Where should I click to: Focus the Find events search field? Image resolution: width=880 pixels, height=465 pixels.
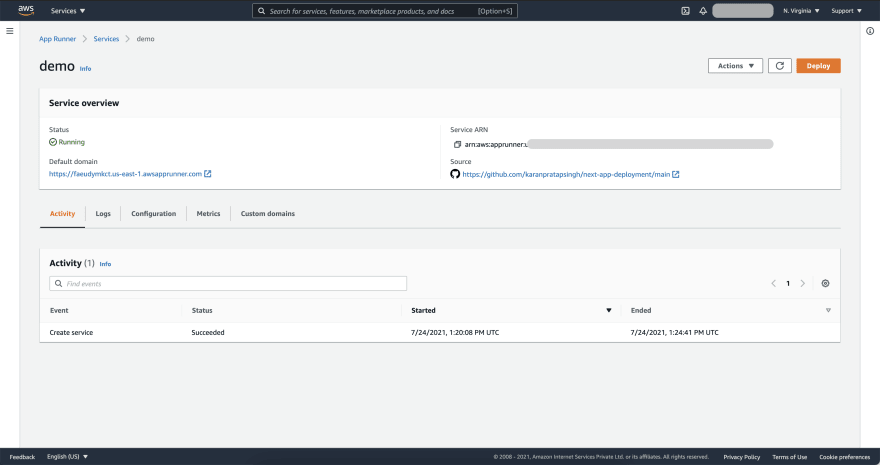click(x=228, y=283)
